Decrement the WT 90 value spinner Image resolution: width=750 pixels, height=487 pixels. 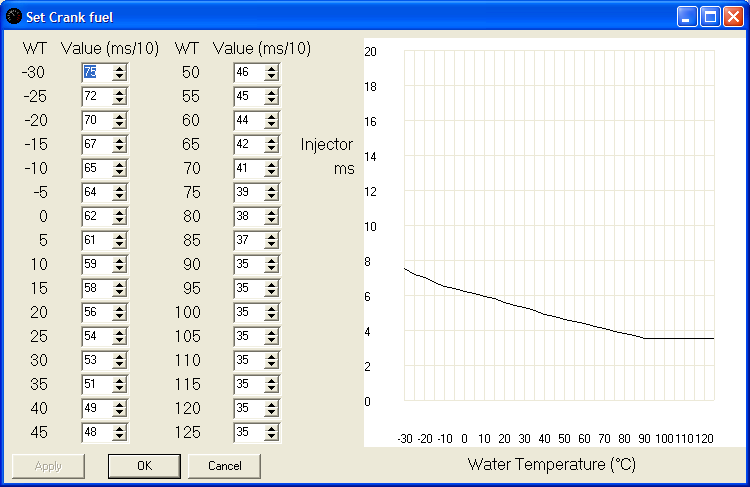point(272,268)
